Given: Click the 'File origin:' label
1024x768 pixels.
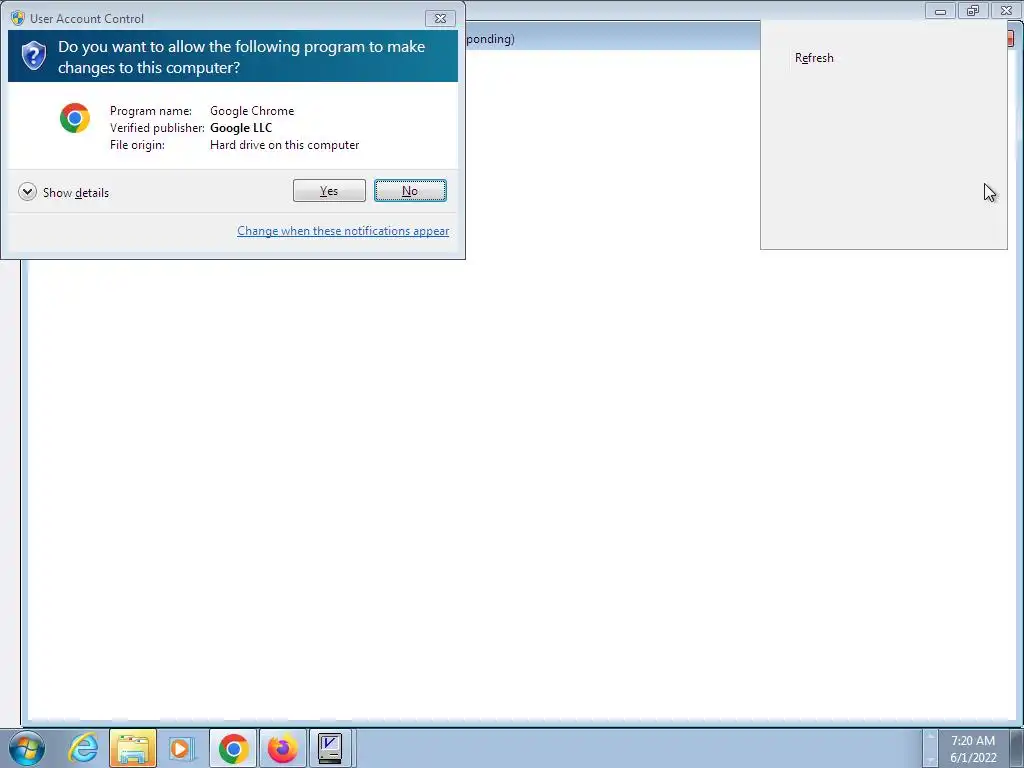Looking at the screenshot, I should coord(137,145).
